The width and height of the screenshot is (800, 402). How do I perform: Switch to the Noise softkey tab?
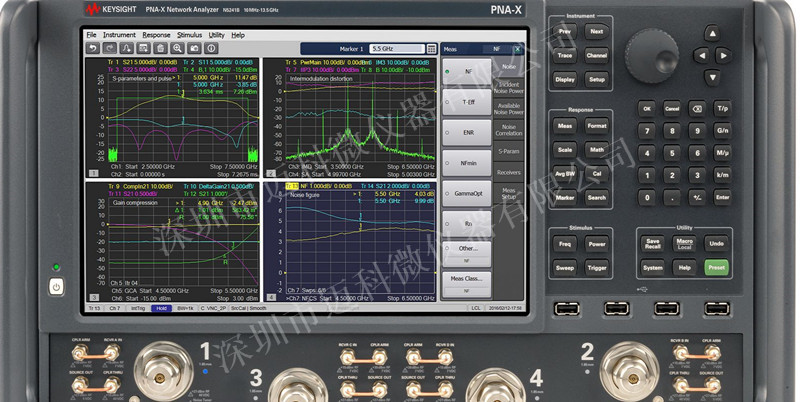(509, 67)
